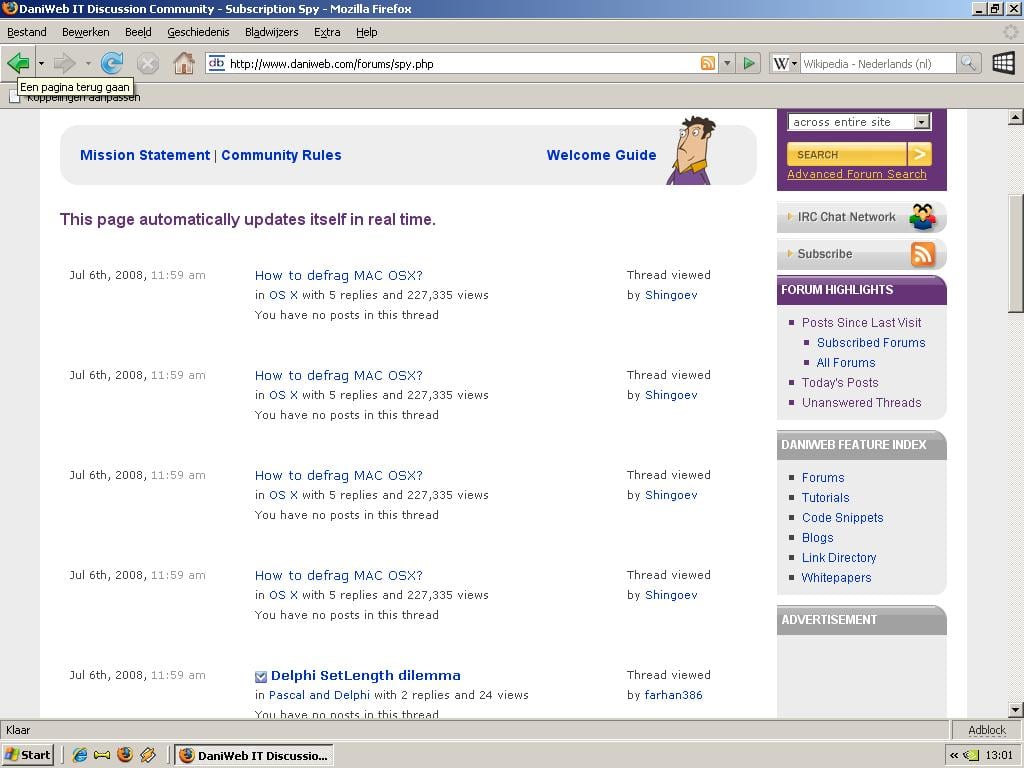
Task: Open the Subscribed Forums link
Action: pos(871,343)
